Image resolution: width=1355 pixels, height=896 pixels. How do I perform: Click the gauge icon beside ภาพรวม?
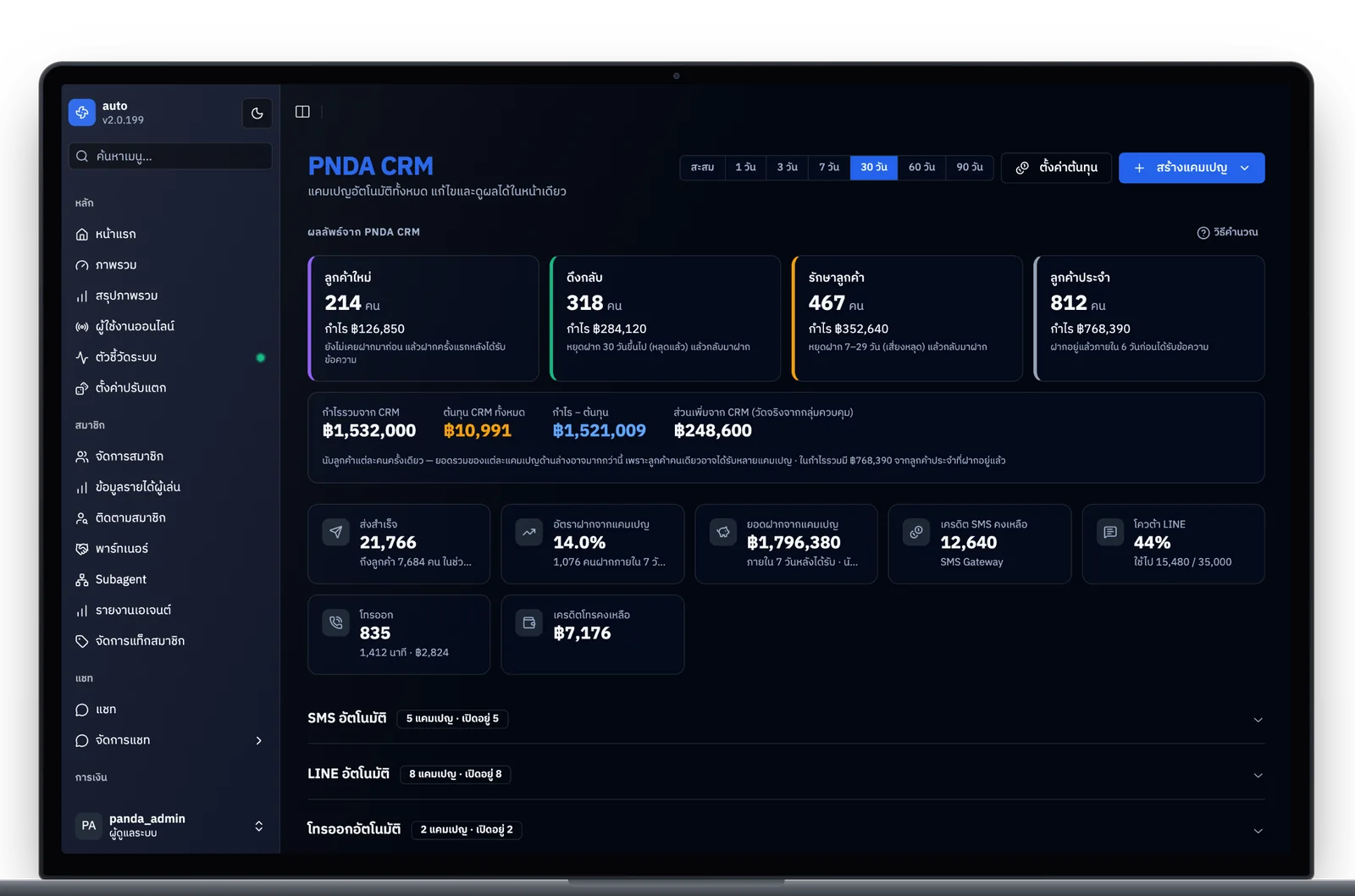[82, 265]
